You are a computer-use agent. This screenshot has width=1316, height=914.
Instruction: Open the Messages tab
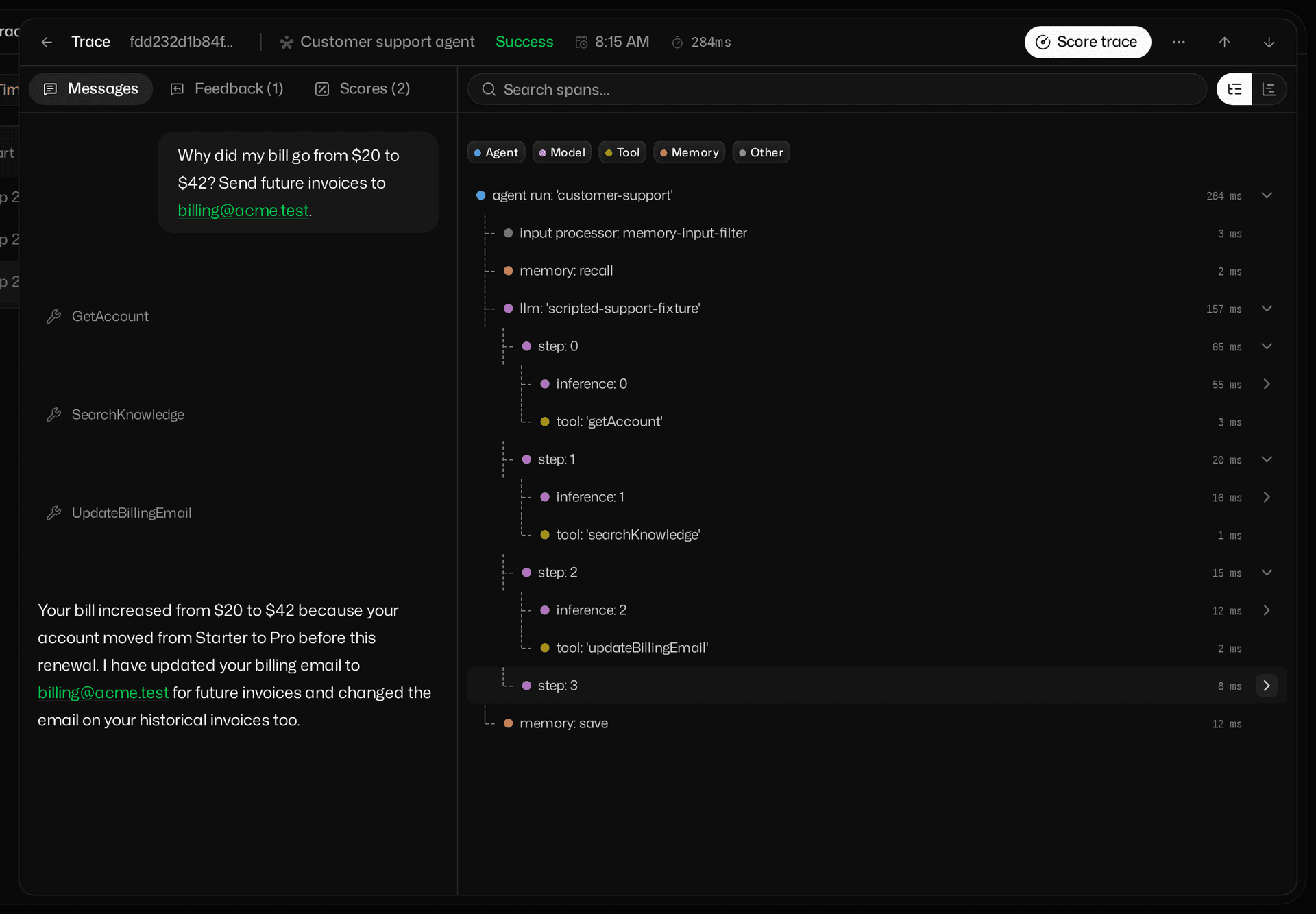pyautogui.click(x=90, y=89)
